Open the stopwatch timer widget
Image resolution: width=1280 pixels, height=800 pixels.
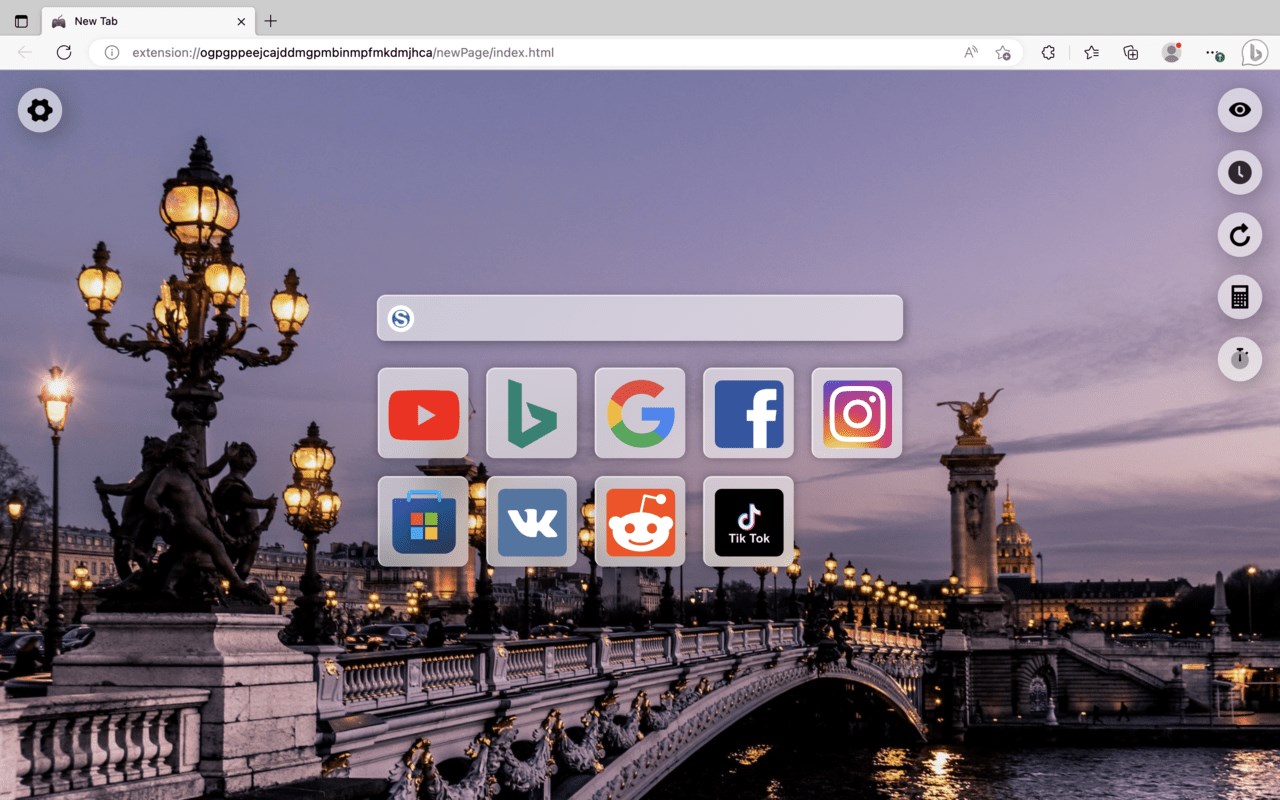coord(1240,358)
